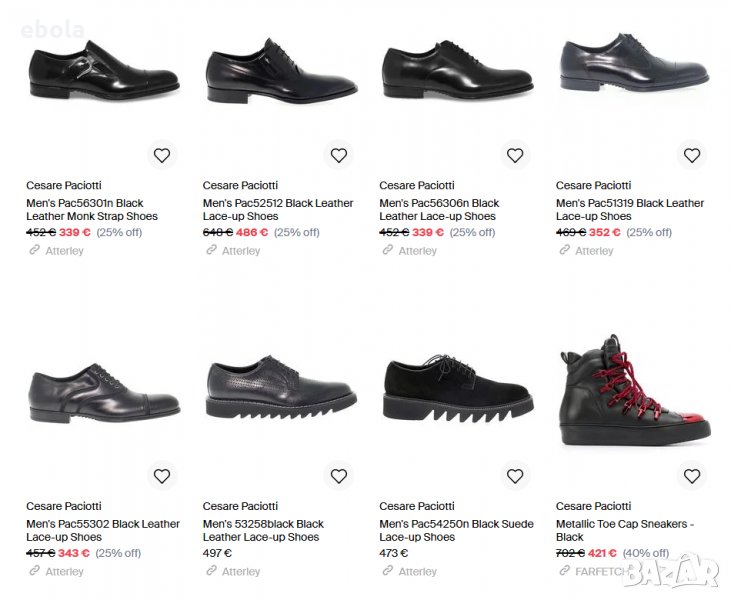Wishlist the Pac55302 Black Leather Shoes
The width and height of the screenshot is (731, 600).
[x=162, y=476]
